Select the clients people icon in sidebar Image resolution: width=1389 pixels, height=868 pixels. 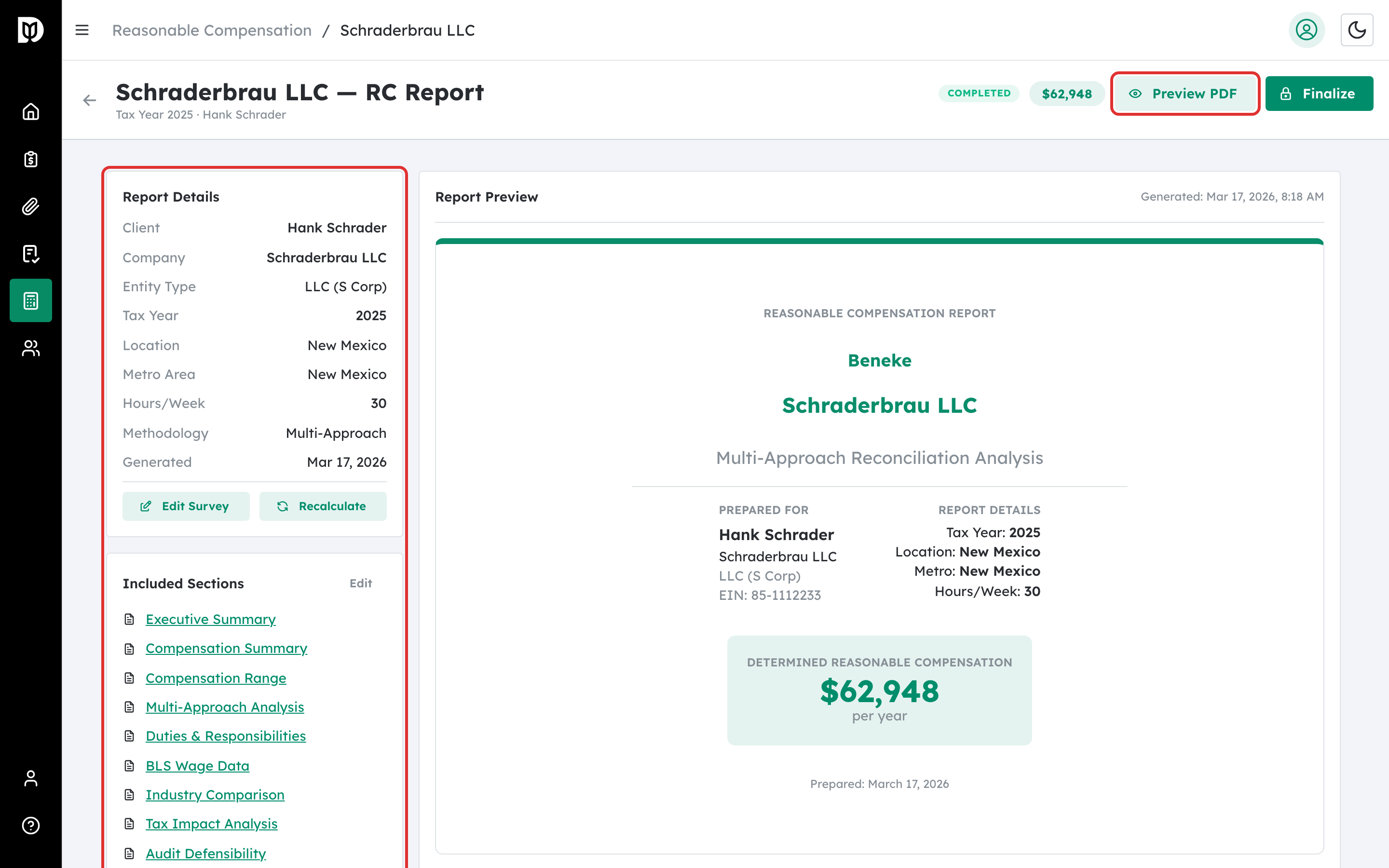coord(30,348)
